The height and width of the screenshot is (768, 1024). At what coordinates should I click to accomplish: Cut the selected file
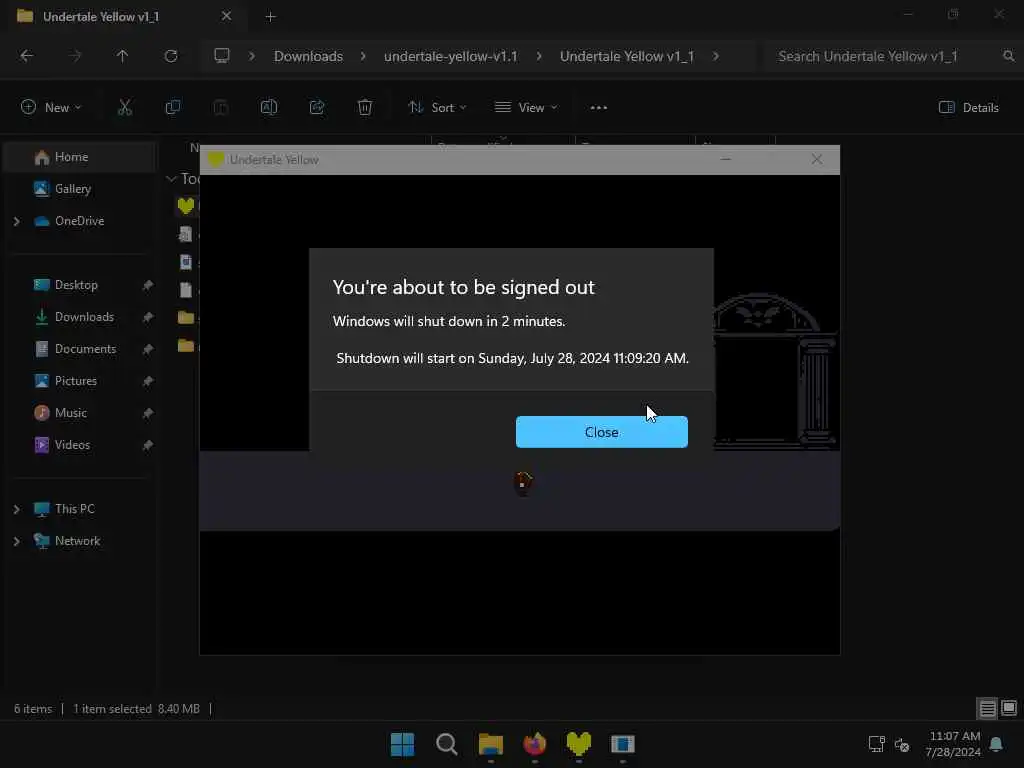click(x=125, y=107)
